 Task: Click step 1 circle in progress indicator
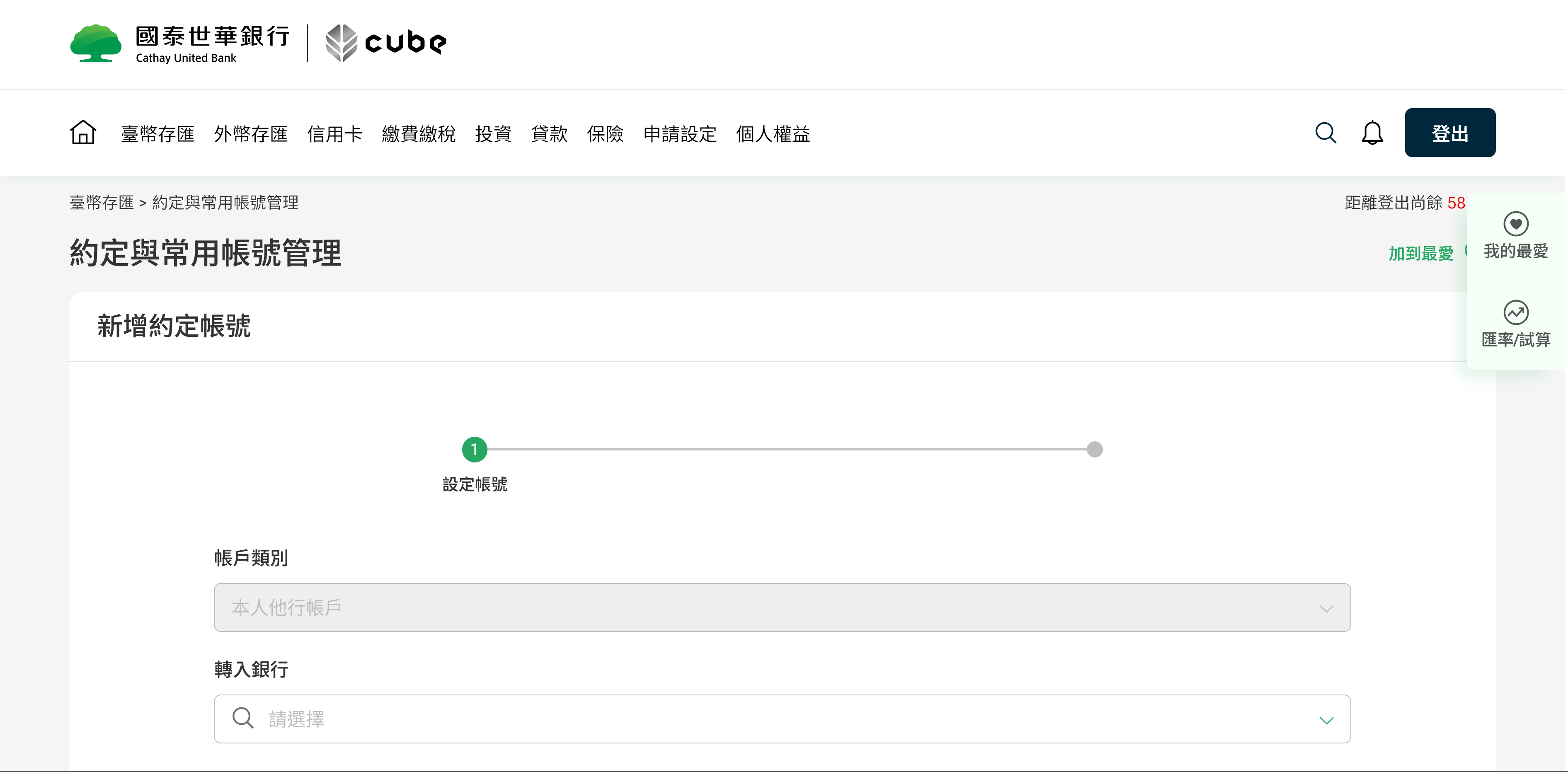point(474,450)
